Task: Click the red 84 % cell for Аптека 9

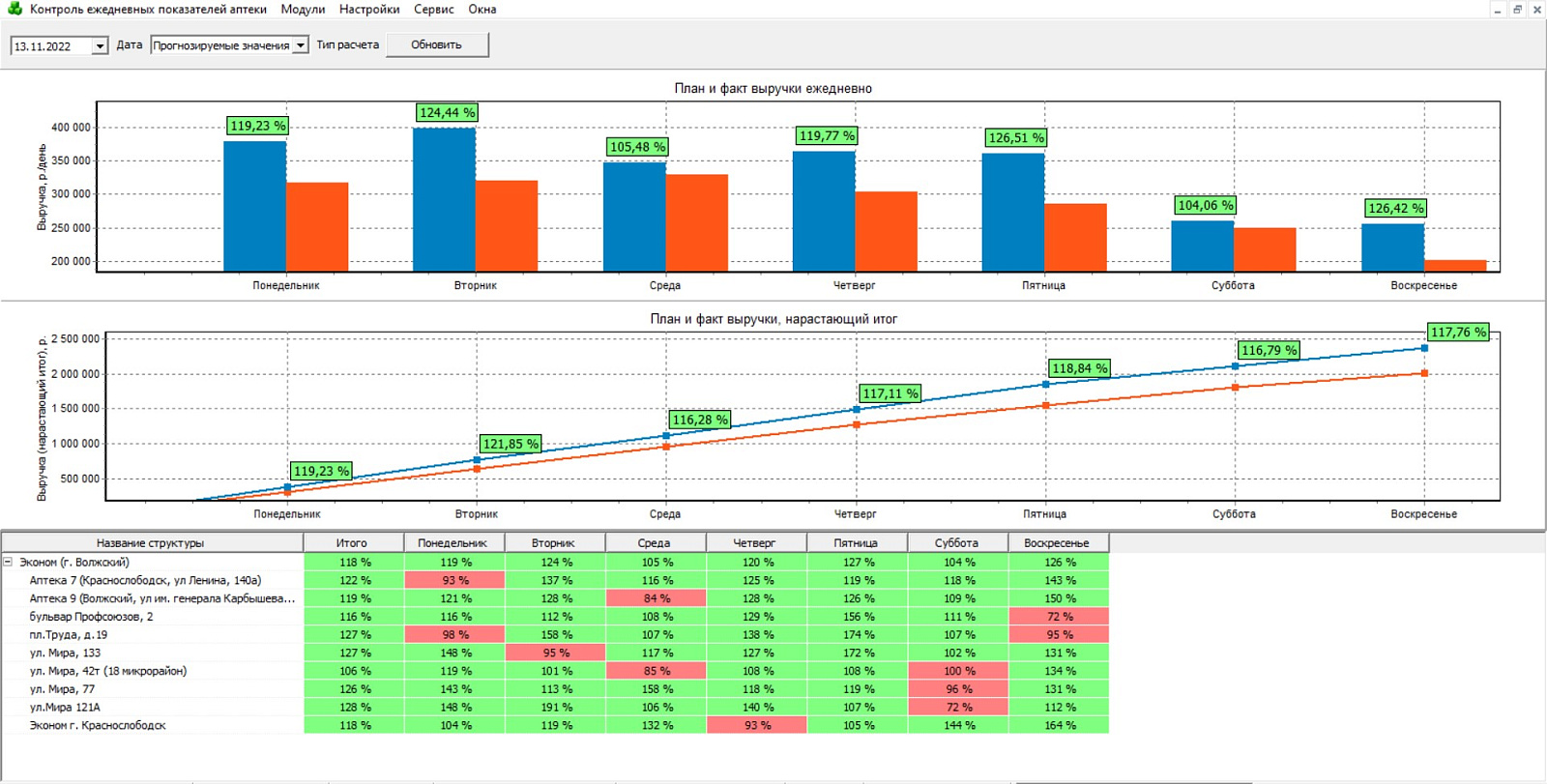Action: [656, 598]
